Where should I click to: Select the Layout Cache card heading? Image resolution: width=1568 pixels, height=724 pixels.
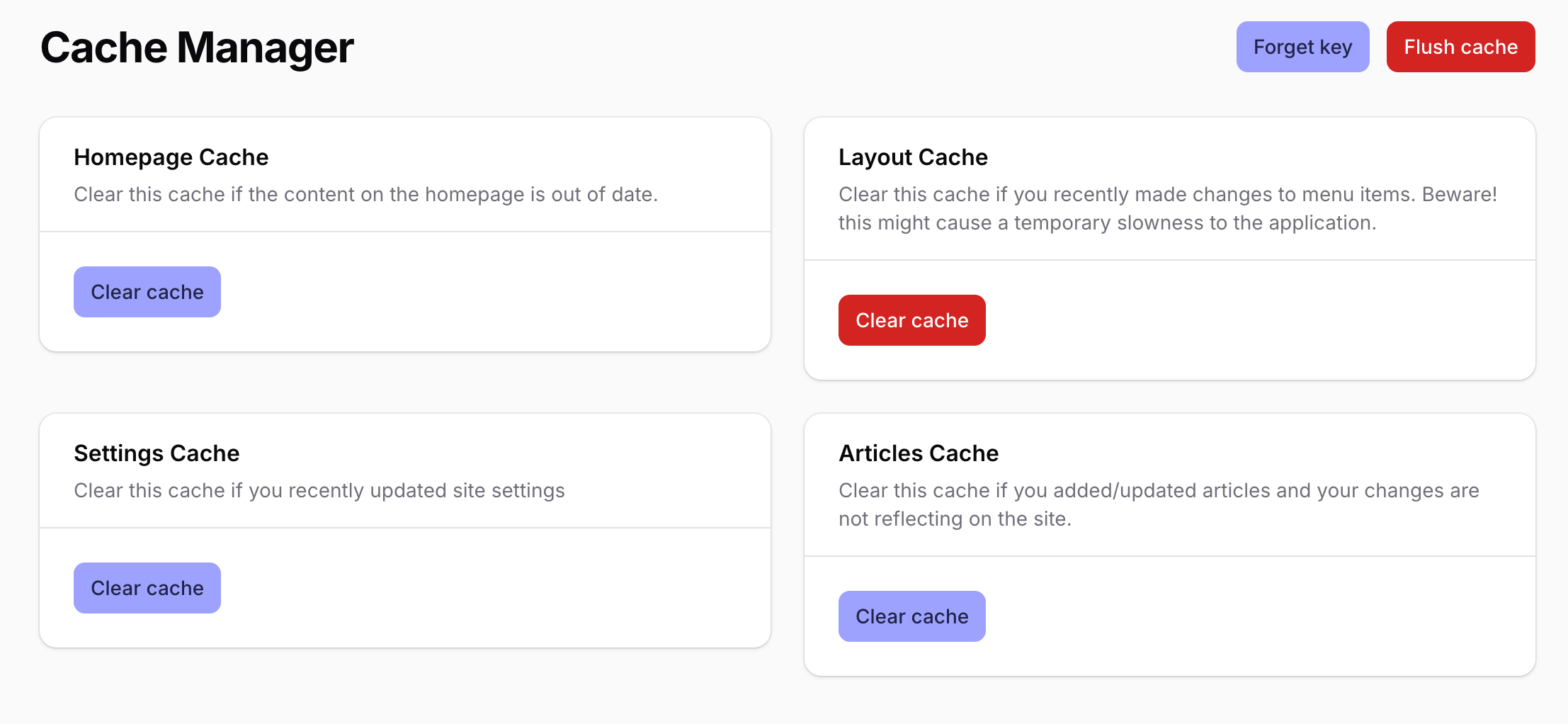pyautogui.click(x=913, y=157)
